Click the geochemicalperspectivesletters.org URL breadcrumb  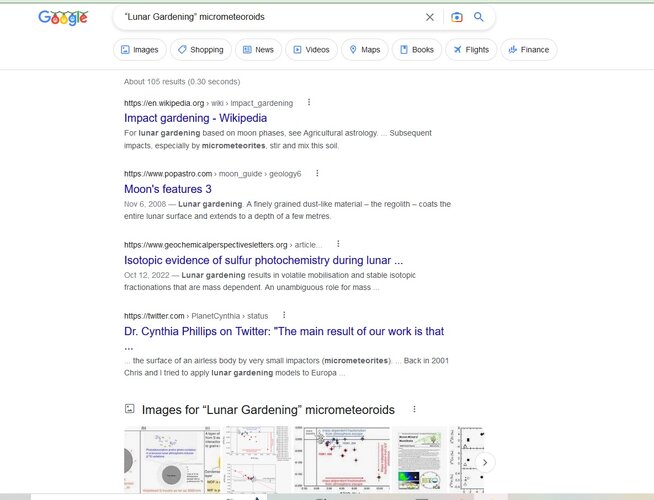click(223, 245)
